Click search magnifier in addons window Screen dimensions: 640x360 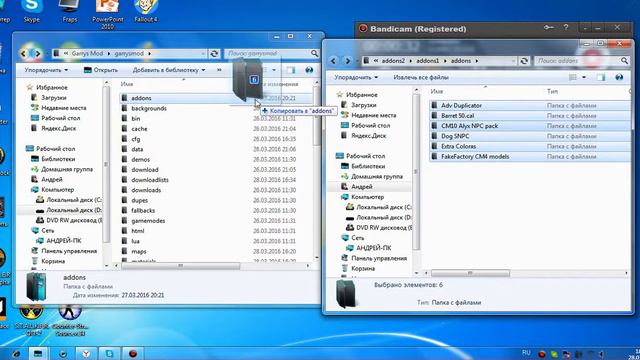624,61
